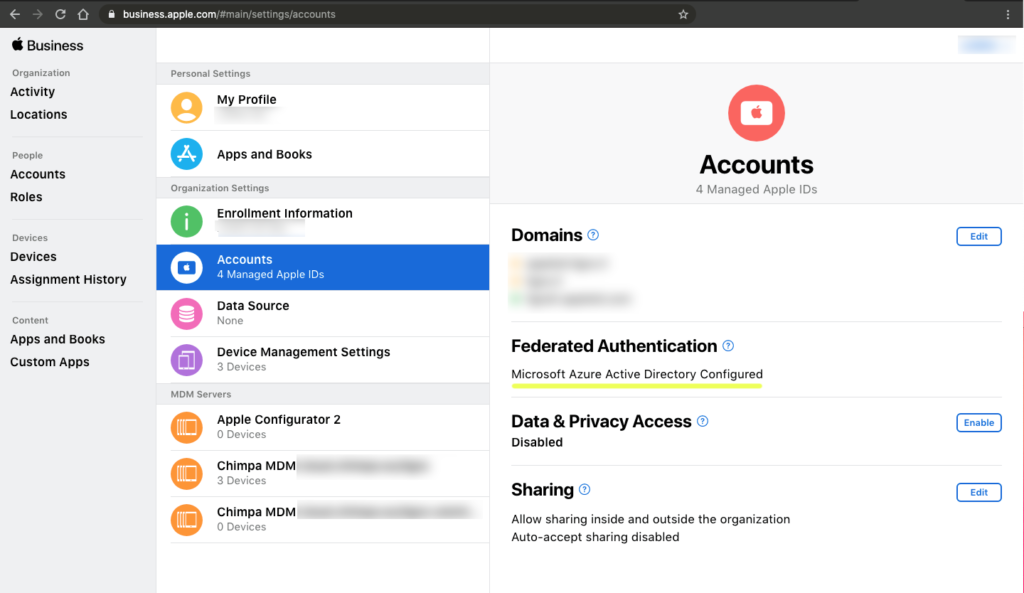Screen dimensions: 1024x593
Task: Open Apps and Books under Content
Action: coord(57,340)
